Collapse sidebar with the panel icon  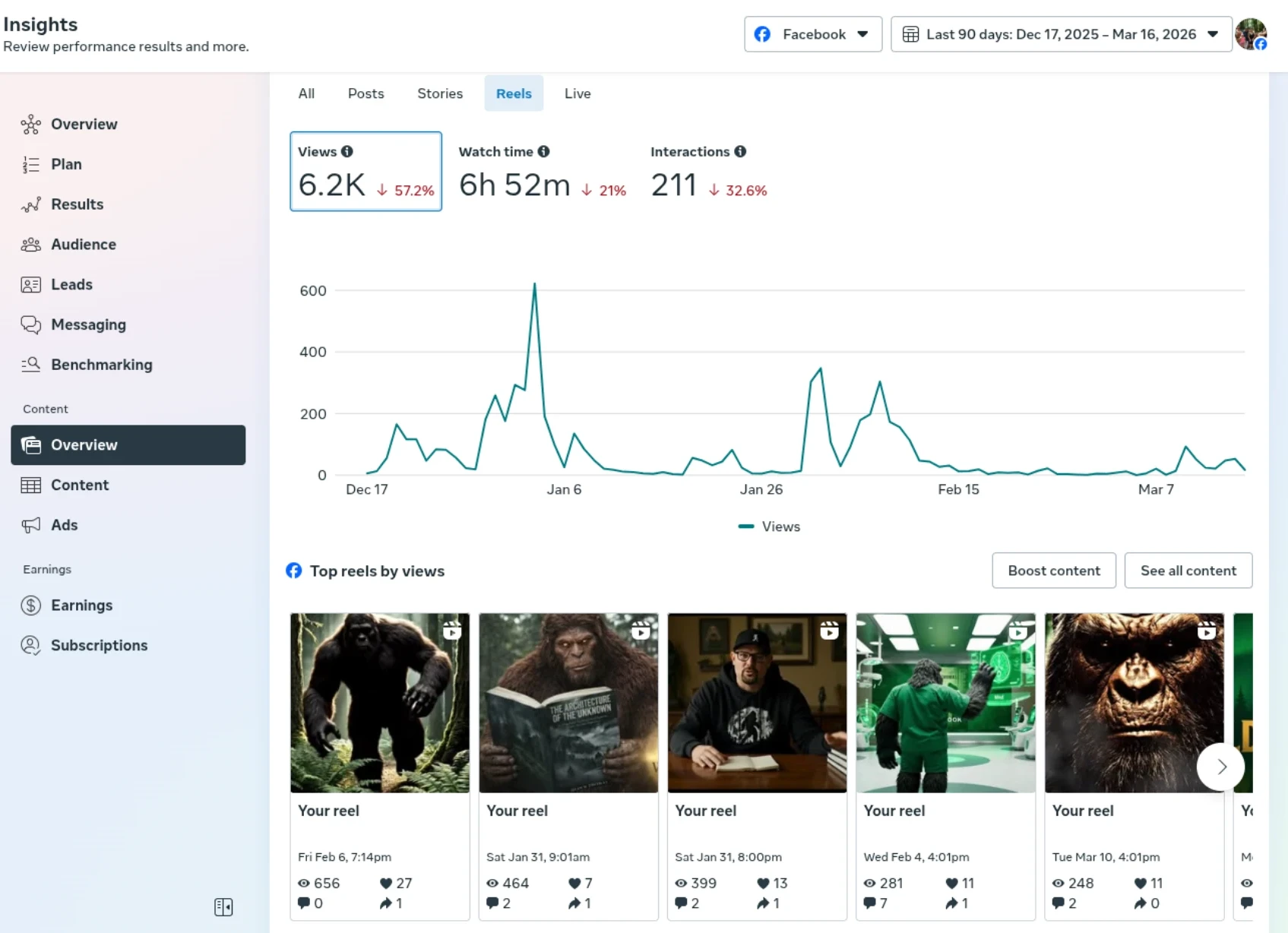pos(223,907)
